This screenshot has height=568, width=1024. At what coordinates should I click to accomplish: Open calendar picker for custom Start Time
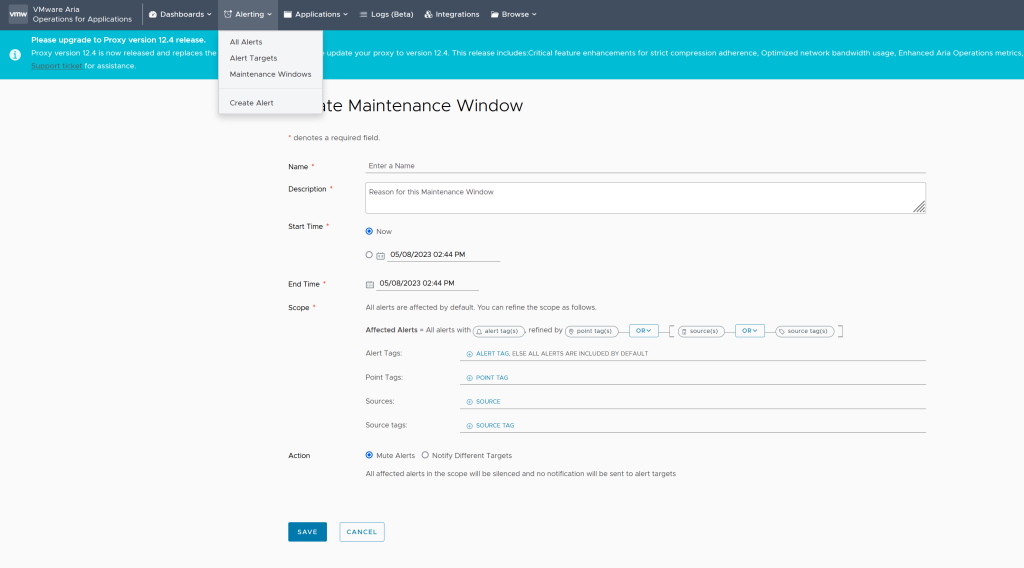(380, 256)
